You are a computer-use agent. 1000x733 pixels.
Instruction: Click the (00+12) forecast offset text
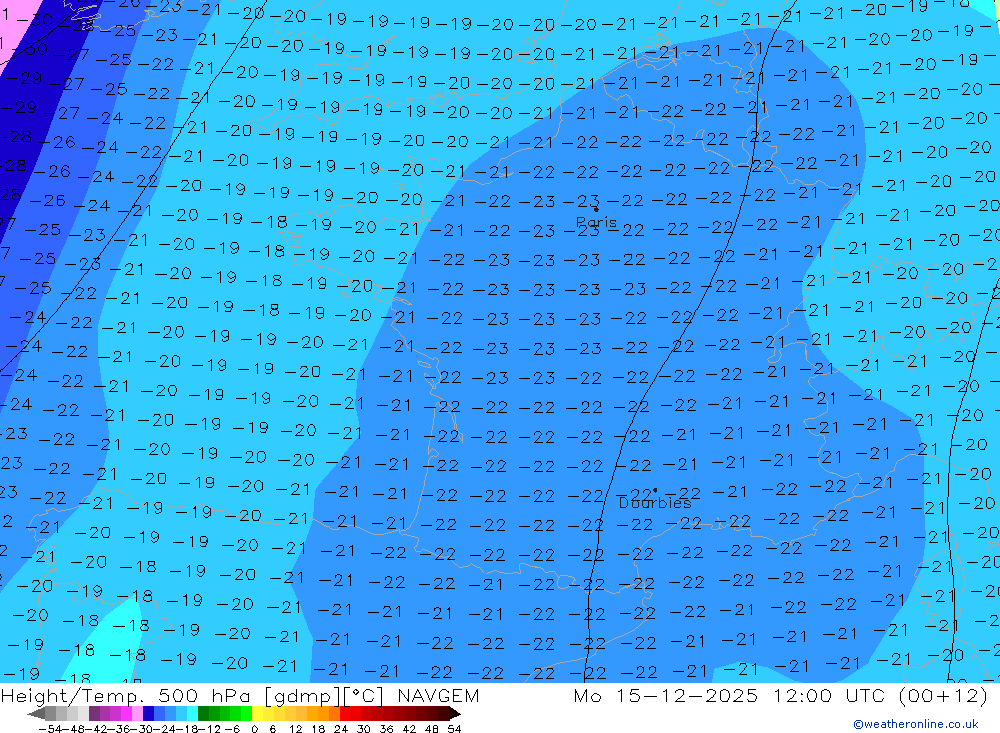pos(943,695)
